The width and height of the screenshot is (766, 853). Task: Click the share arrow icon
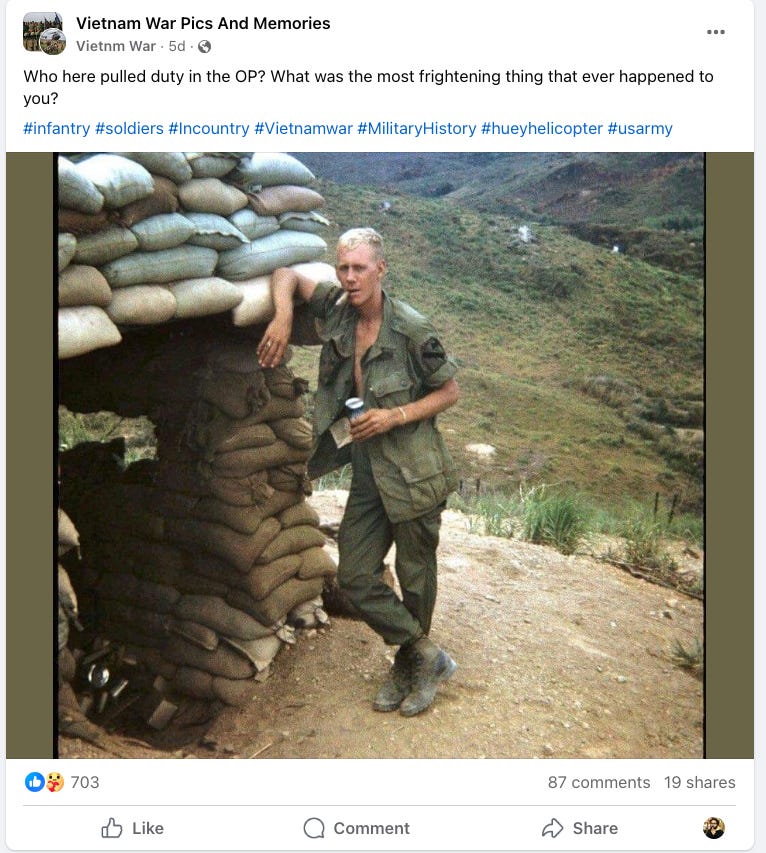coord(552,828)
